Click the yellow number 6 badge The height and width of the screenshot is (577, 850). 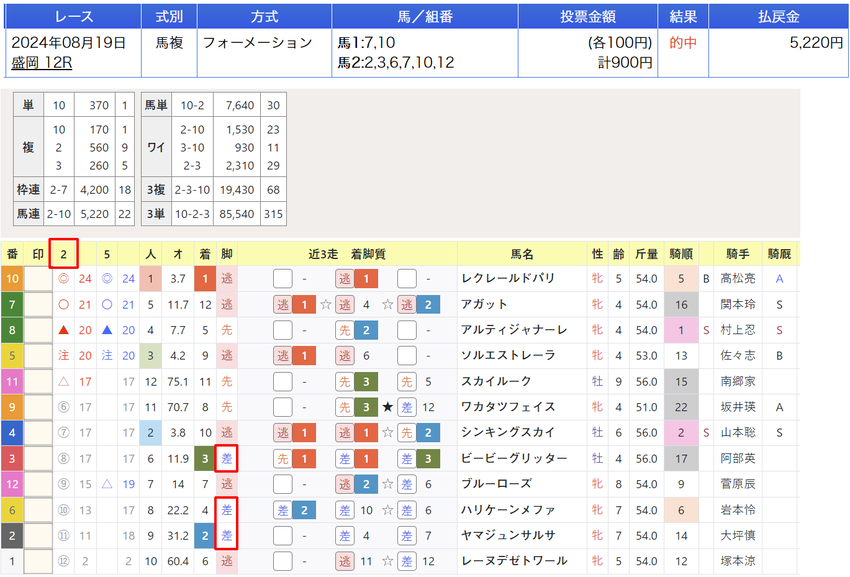tap(12, 510)
